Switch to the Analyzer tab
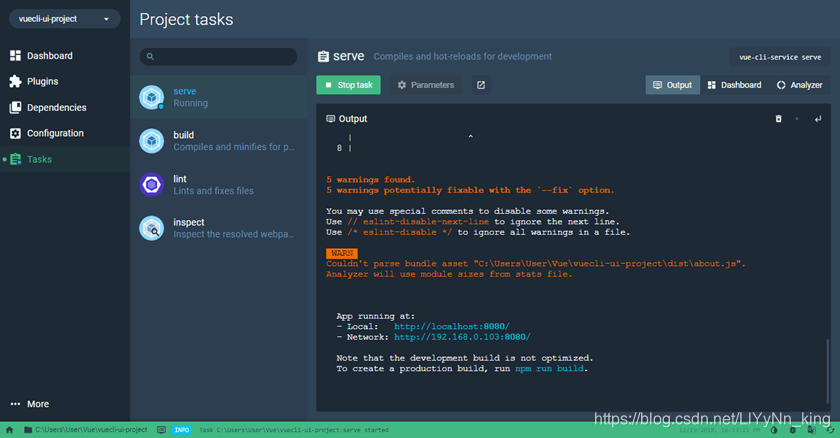Screen dimensions: 840x438 click(800, 85)
